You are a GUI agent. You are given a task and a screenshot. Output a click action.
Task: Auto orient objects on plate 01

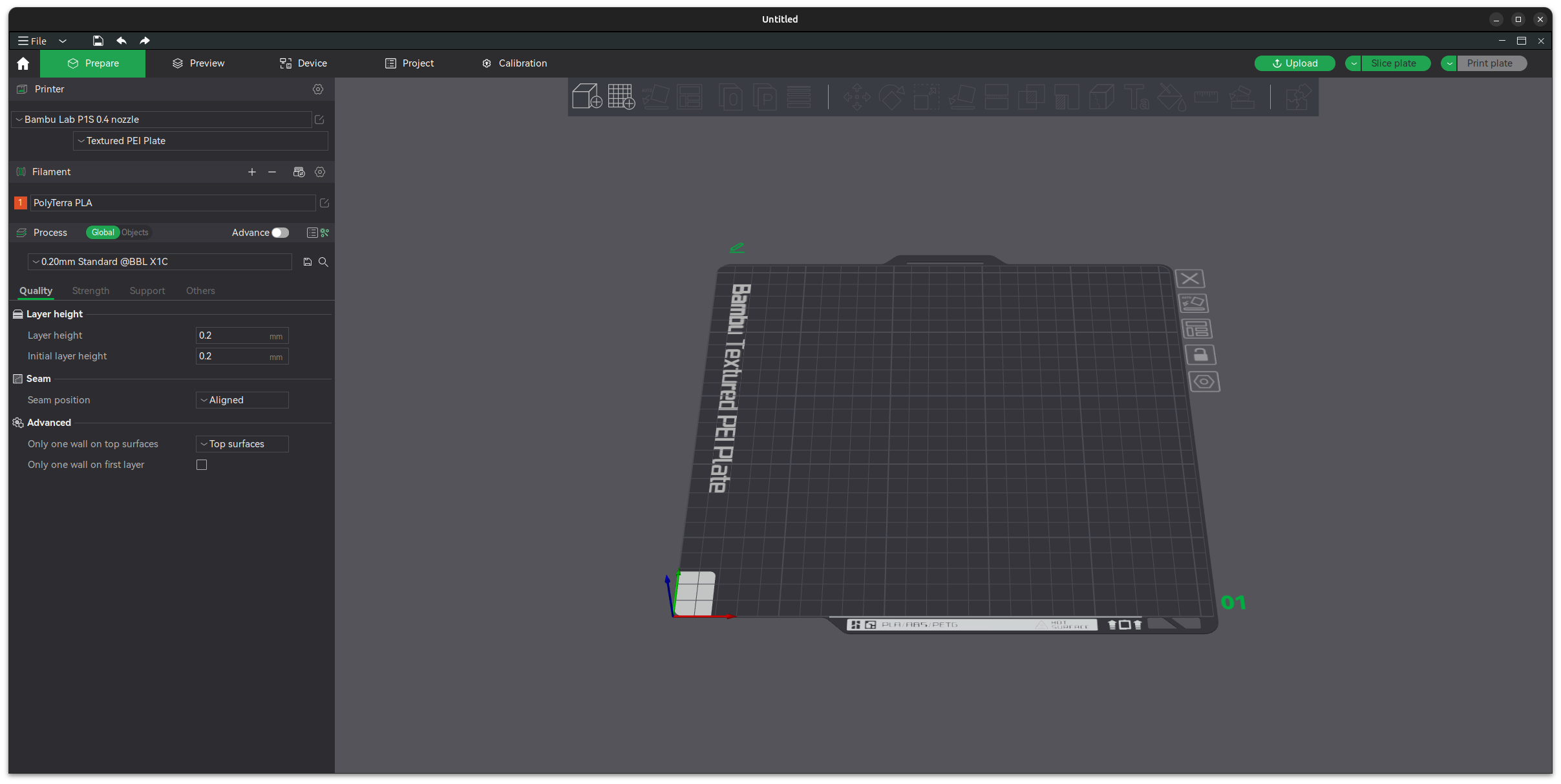pos(1193,303)
